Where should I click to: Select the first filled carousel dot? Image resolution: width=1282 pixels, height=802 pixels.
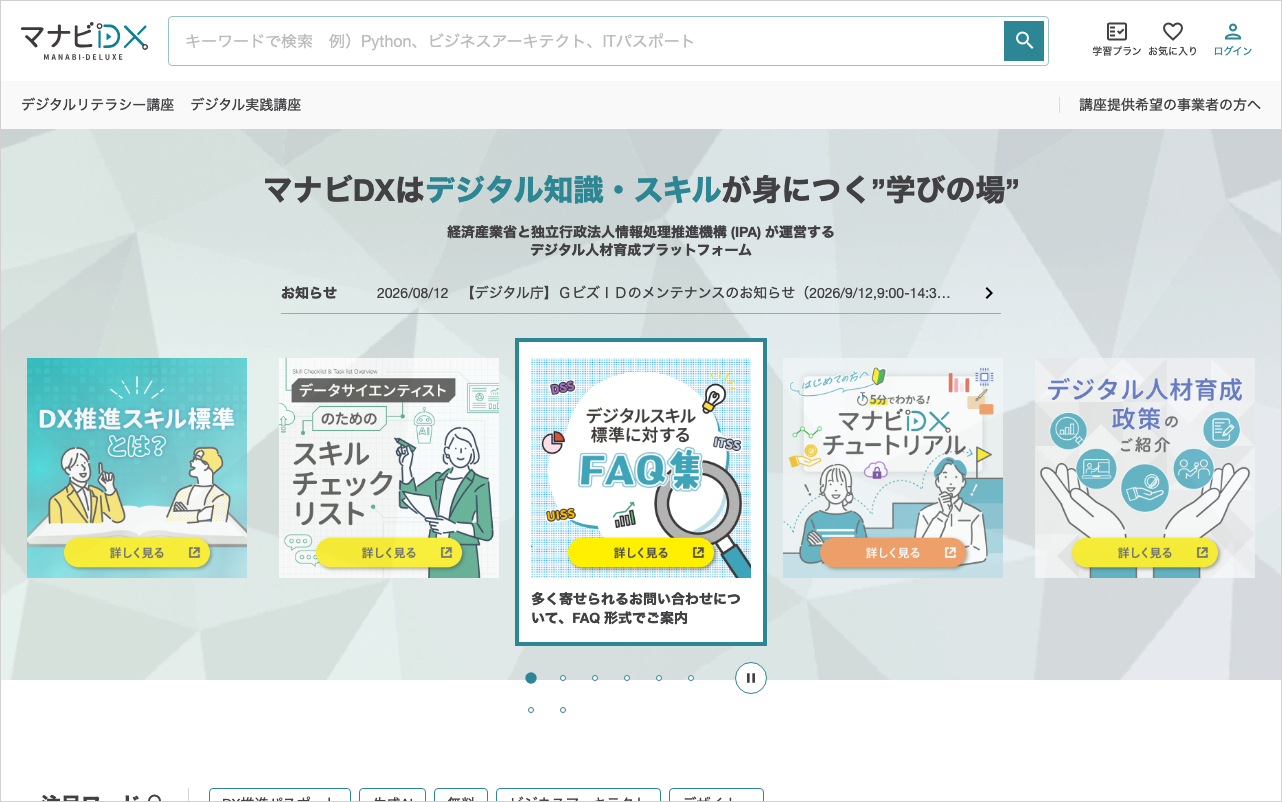(x=531, y=678)
